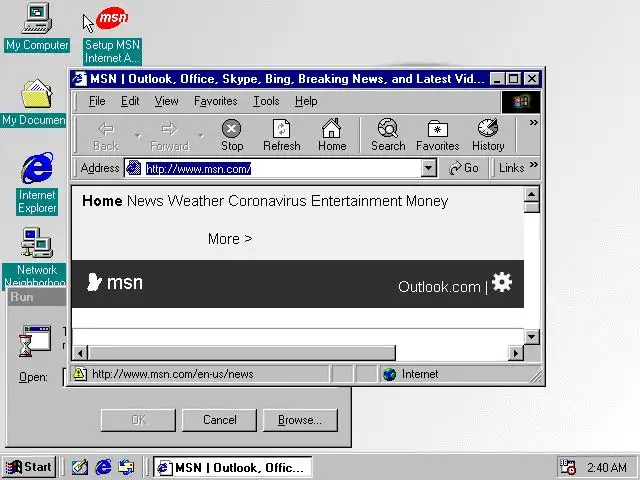Click the More > link
Screen dimensions: 640x480
tap(230, 239)
